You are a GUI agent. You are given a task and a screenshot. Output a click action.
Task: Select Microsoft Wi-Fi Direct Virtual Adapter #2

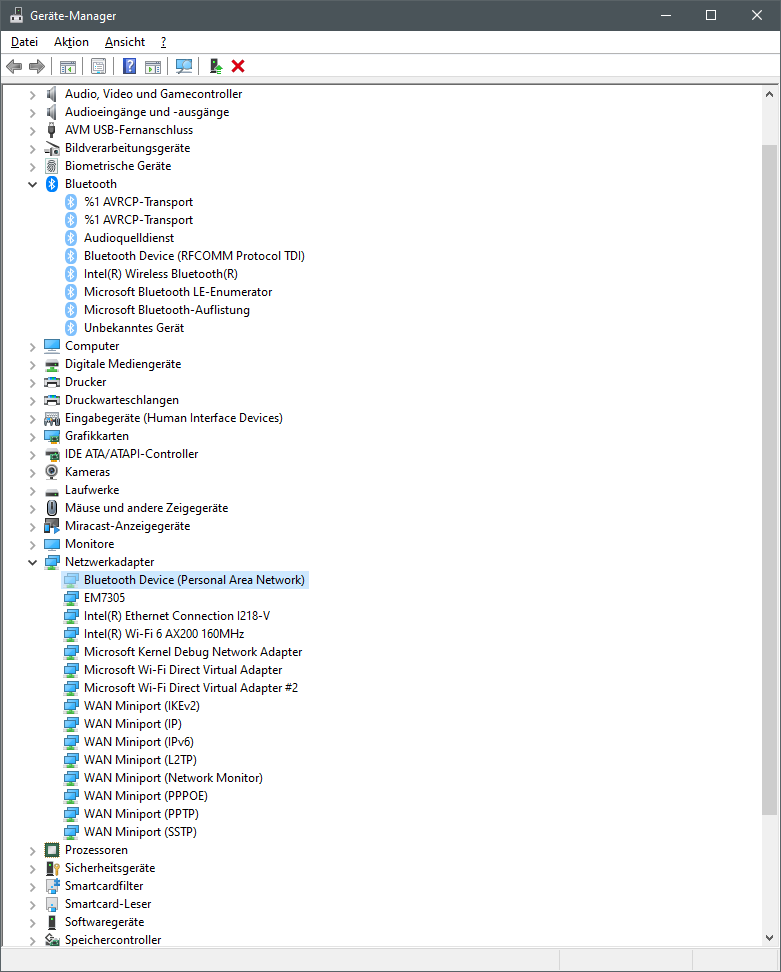[191, 688]
